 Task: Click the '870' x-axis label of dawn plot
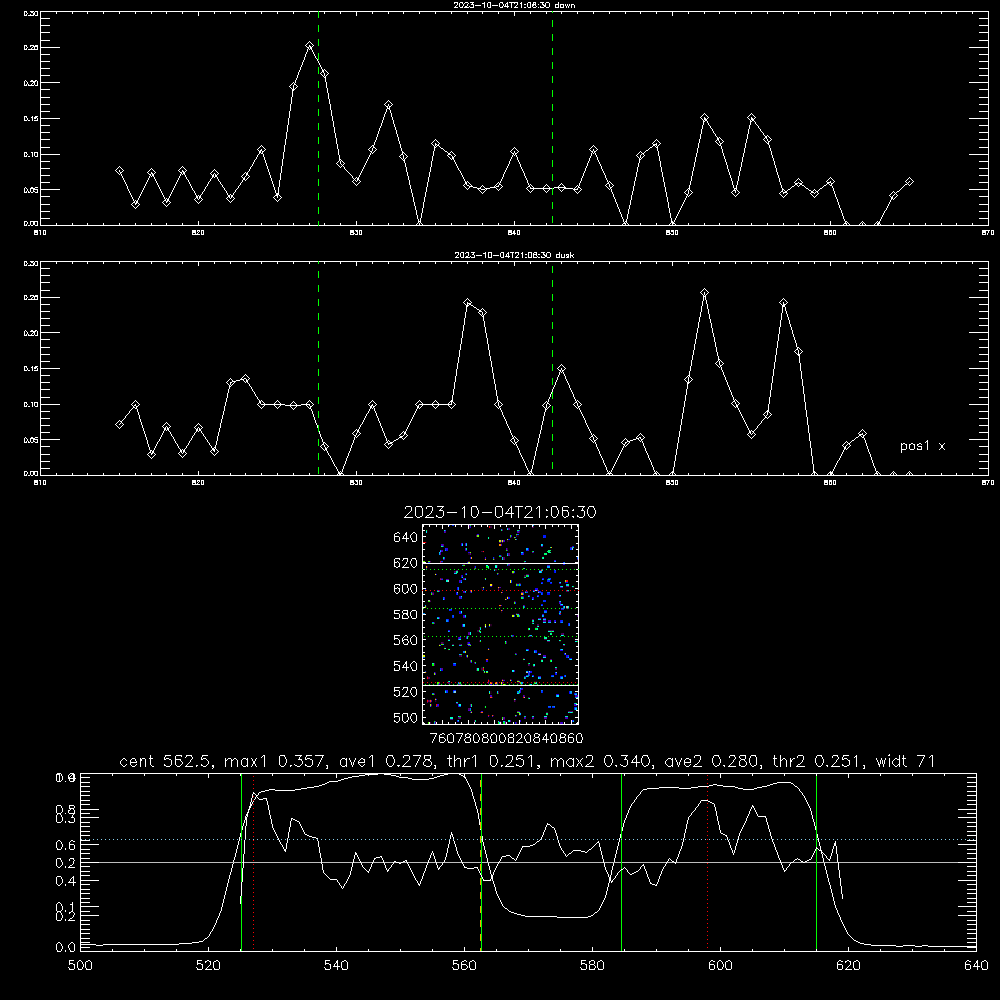click(987, 233)
